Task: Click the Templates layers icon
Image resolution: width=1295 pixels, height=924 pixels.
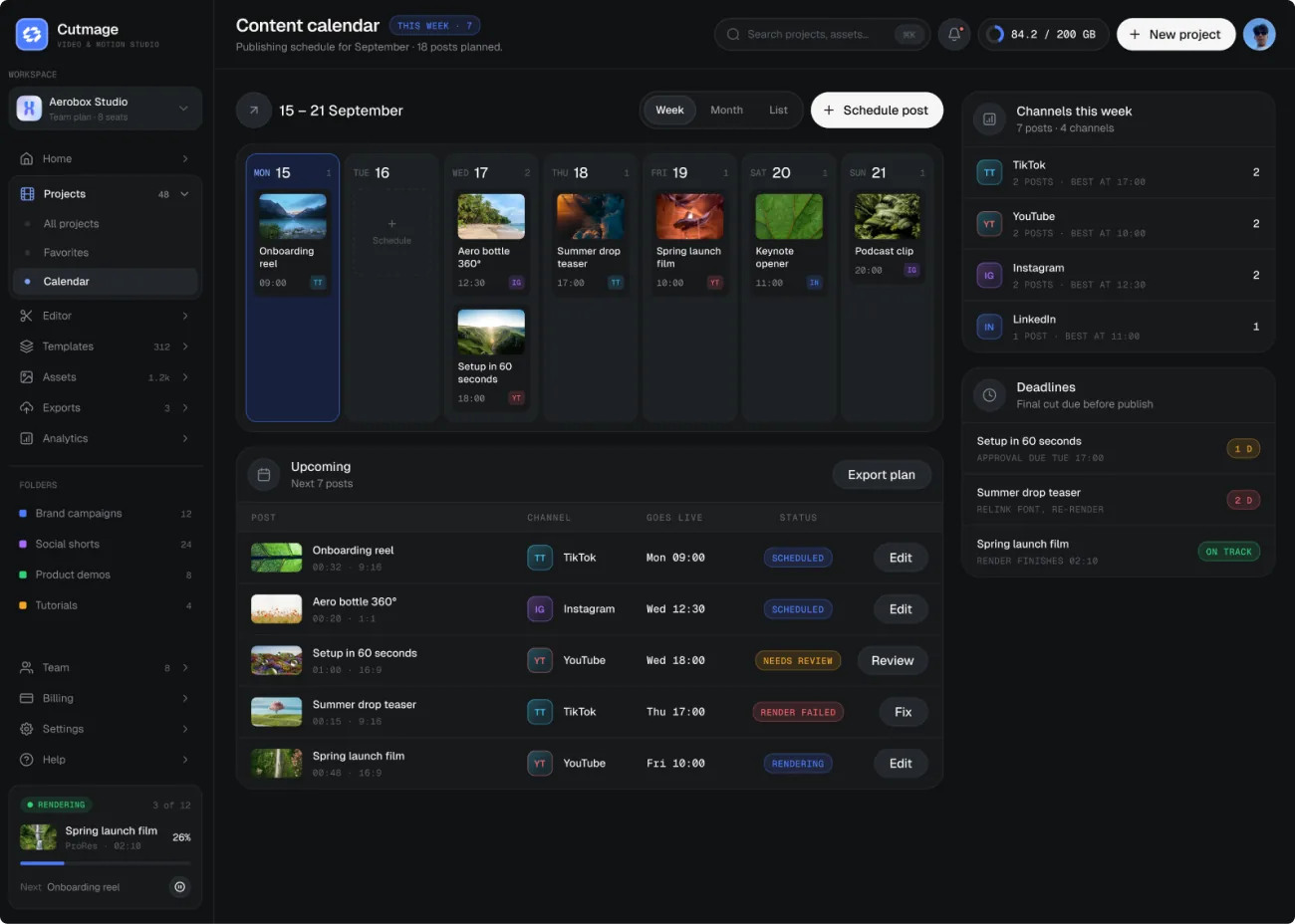Action: (x=27, y=346)
